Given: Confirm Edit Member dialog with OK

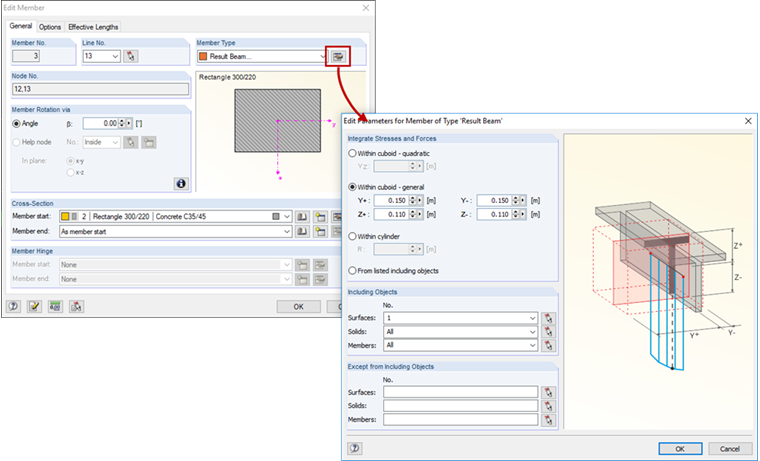Looking at the screenshot, I should tap(299, 307).
